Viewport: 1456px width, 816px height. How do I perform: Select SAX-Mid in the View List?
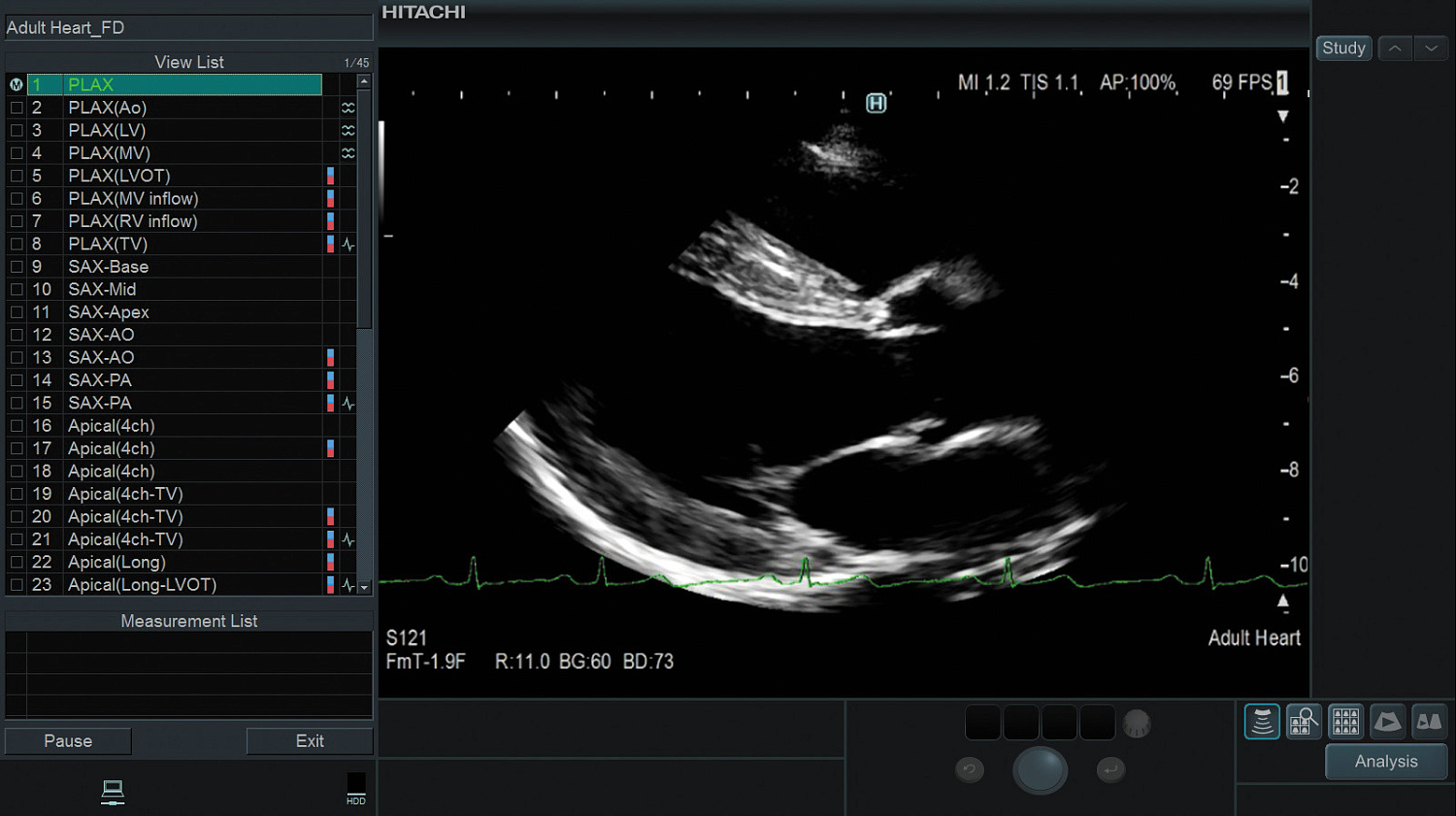coord(102,289)
